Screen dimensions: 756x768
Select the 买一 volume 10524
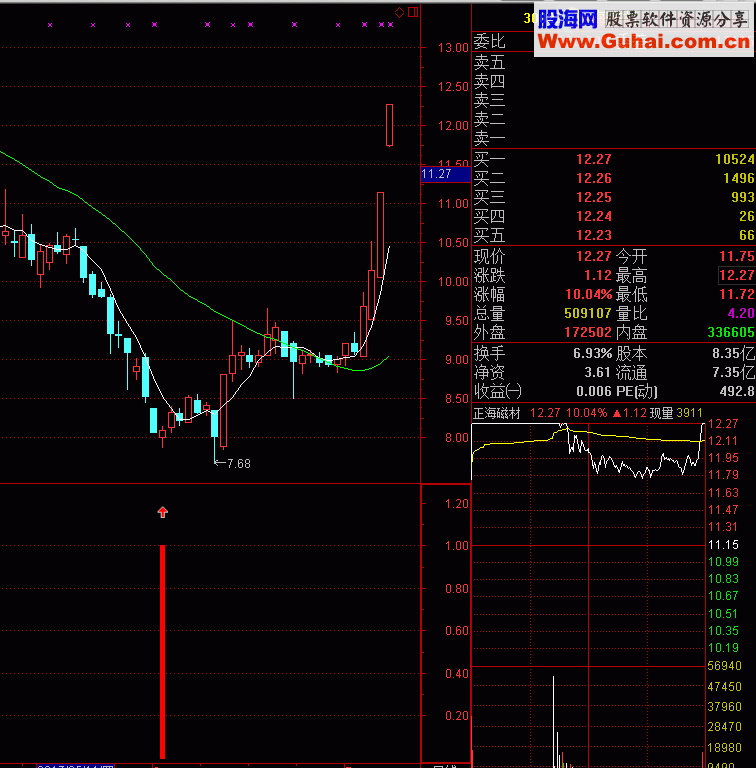tap(734, 159)
